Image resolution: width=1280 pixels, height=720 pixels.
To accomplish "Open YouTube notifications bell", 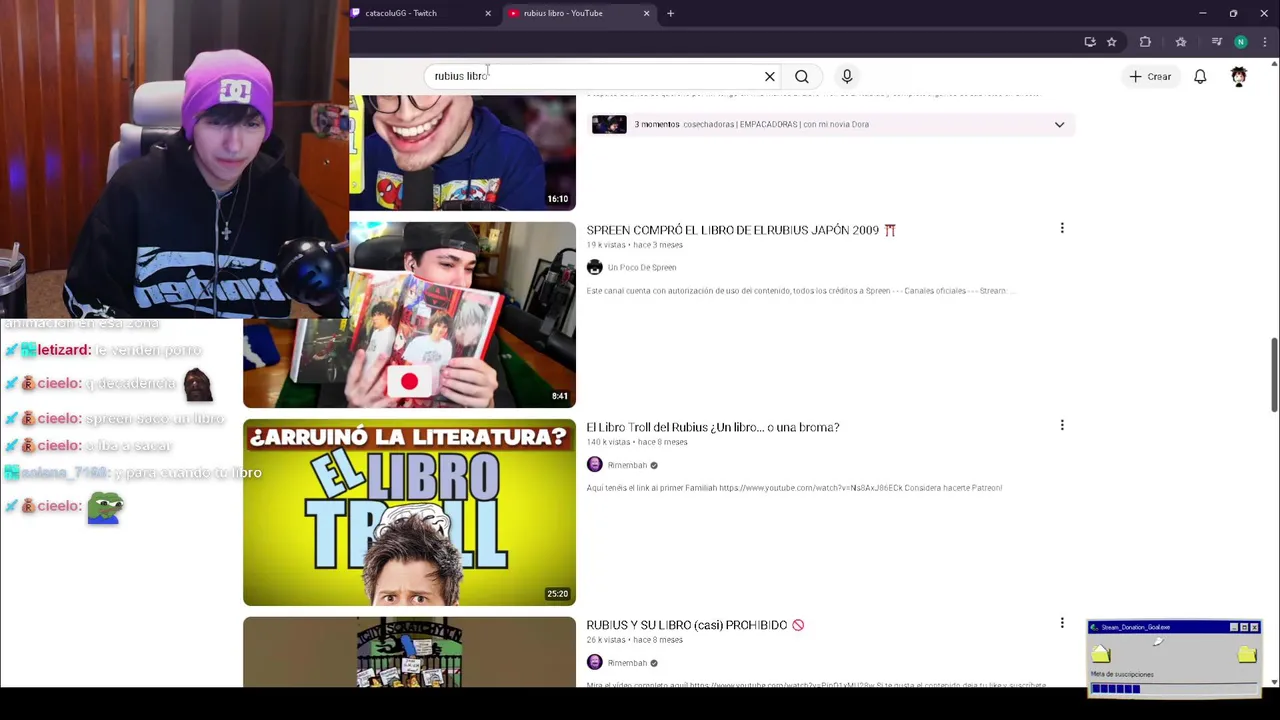I will click(x=1200, y=76).
